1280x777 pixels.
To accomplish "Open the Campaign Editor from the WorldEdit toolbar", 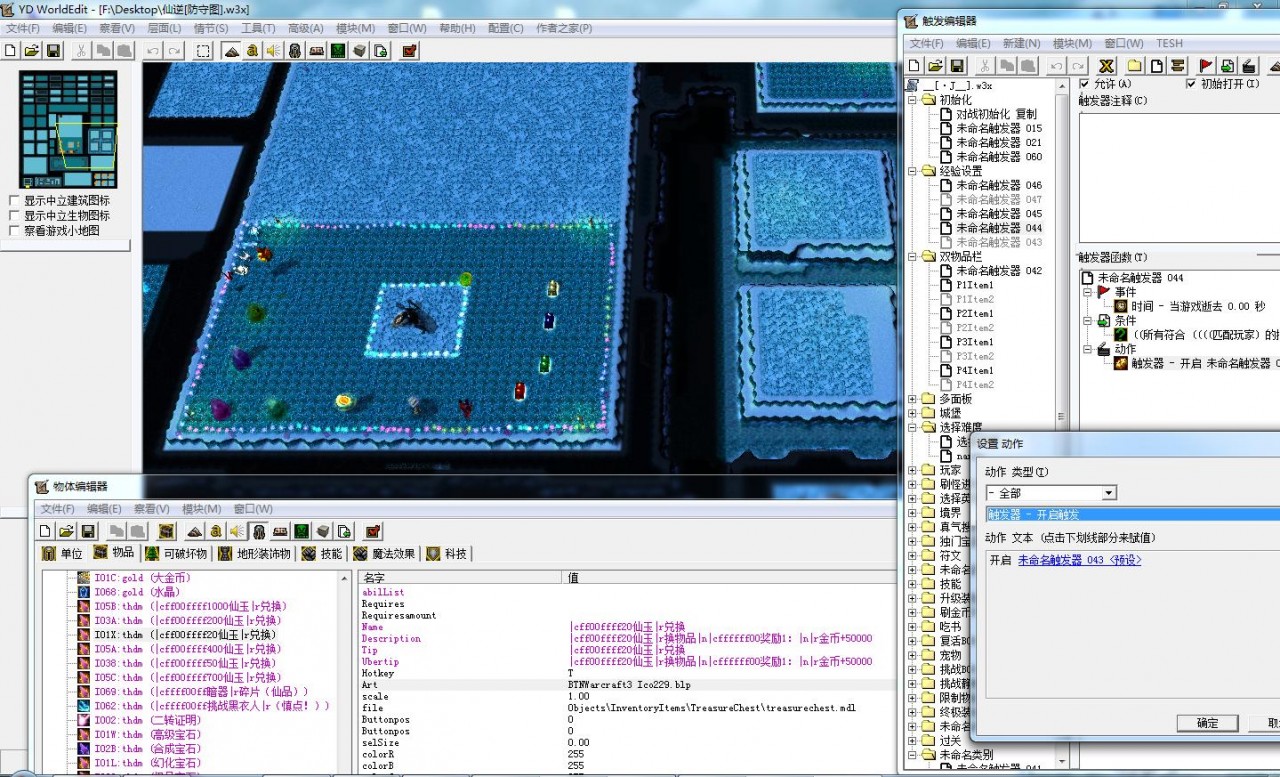I will coord(316,50).
